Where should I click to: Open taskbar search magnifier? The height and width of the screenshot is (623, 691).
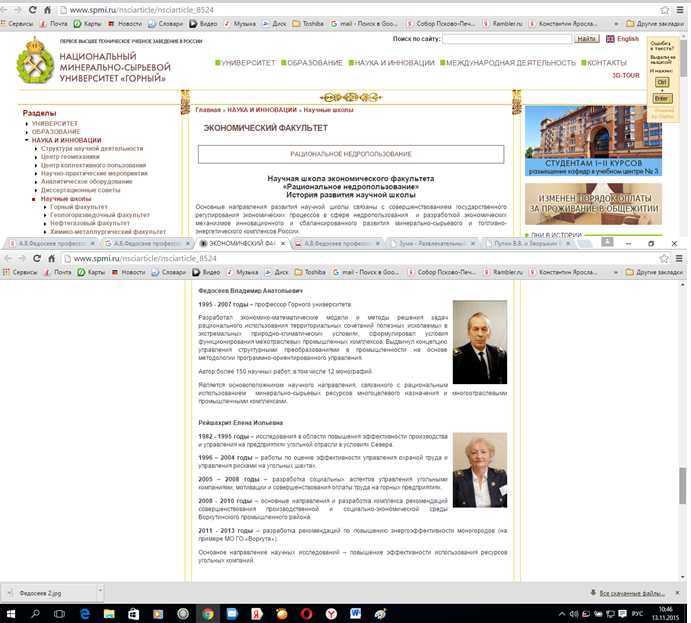[x=35, y=614]
